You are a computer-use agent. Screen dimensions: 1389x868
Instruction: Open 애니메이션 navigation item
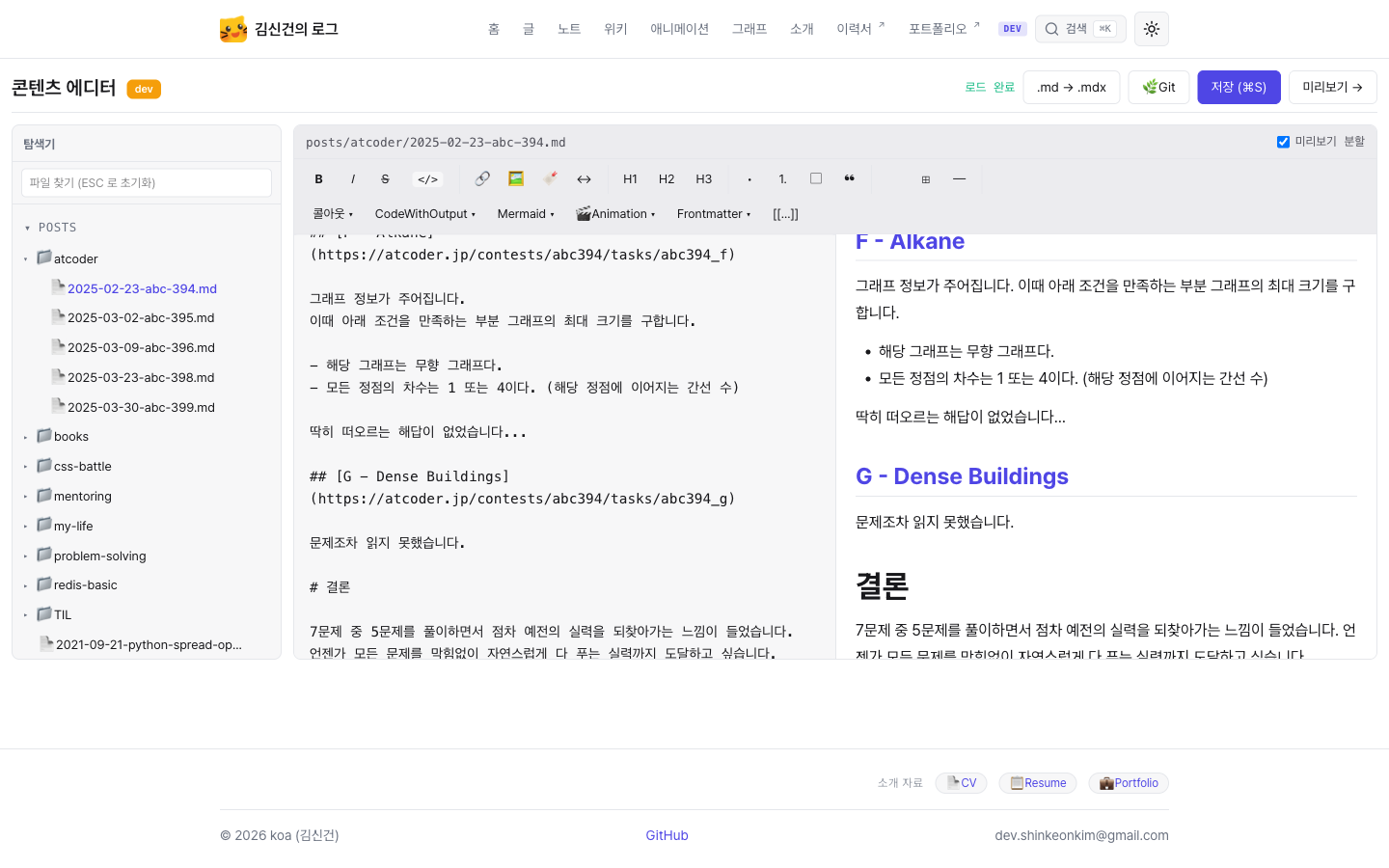[x=679, y=29]
